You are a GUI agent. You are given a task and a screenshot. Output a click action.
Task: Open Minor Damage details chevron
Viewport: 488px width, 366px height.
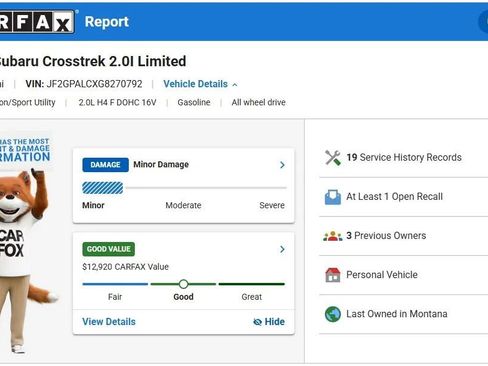[282, 165]
